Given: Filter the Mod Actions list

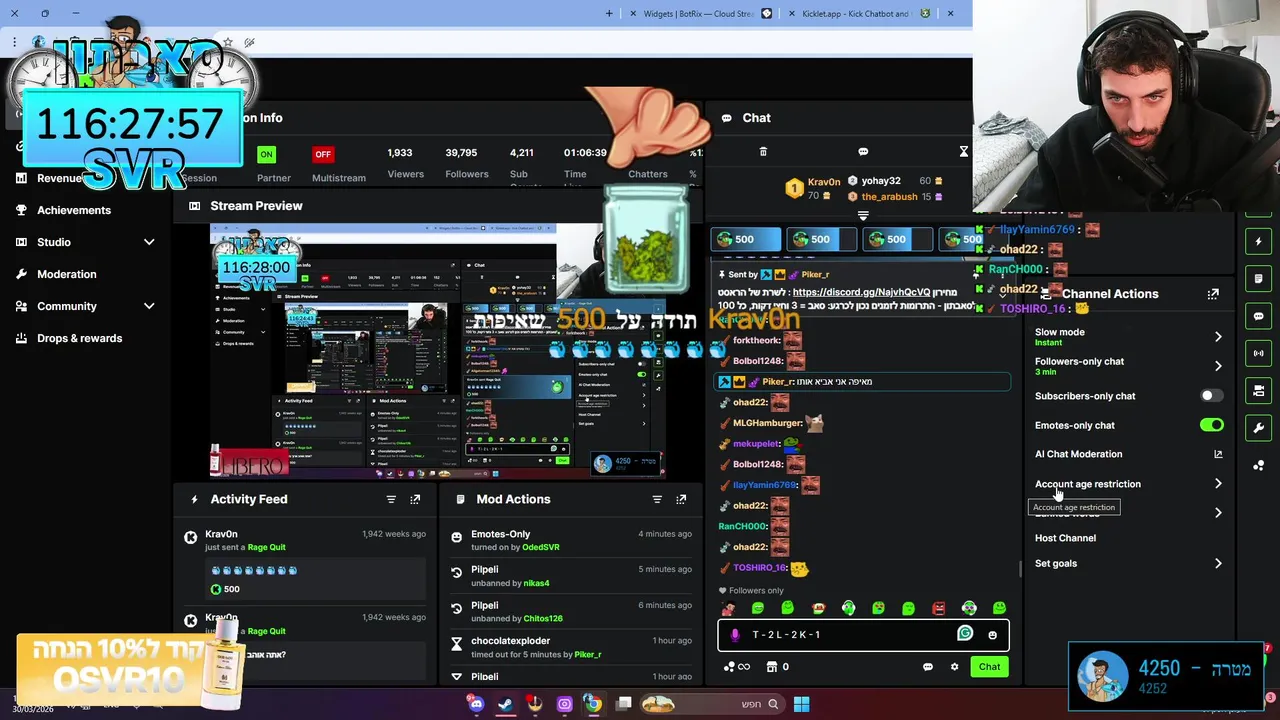Looking at the screenshot, I should tap(657, 499).
